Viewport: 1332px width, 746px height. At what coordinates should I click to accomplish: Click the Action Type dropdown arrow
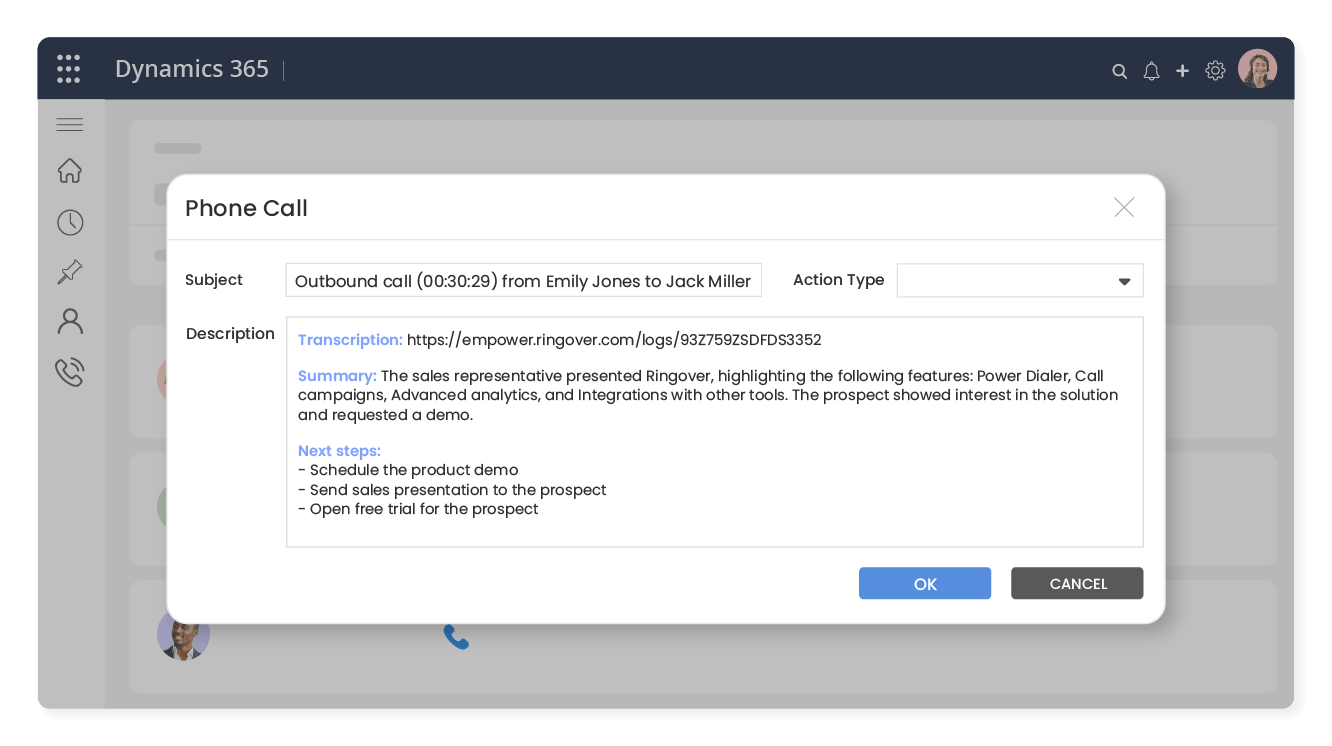tap(1124, 282)
